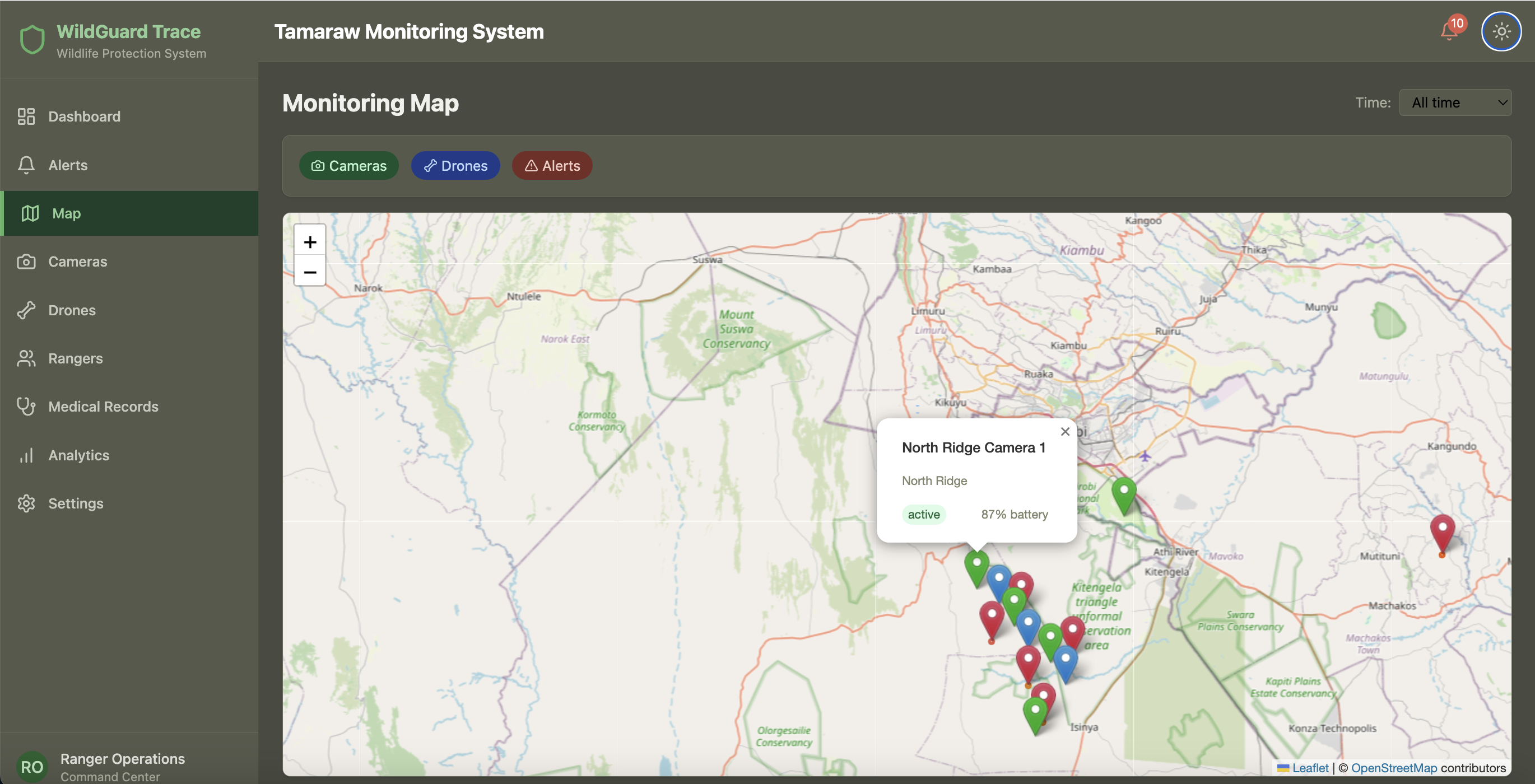Toggle light/dark theme sun icon

1500,31
